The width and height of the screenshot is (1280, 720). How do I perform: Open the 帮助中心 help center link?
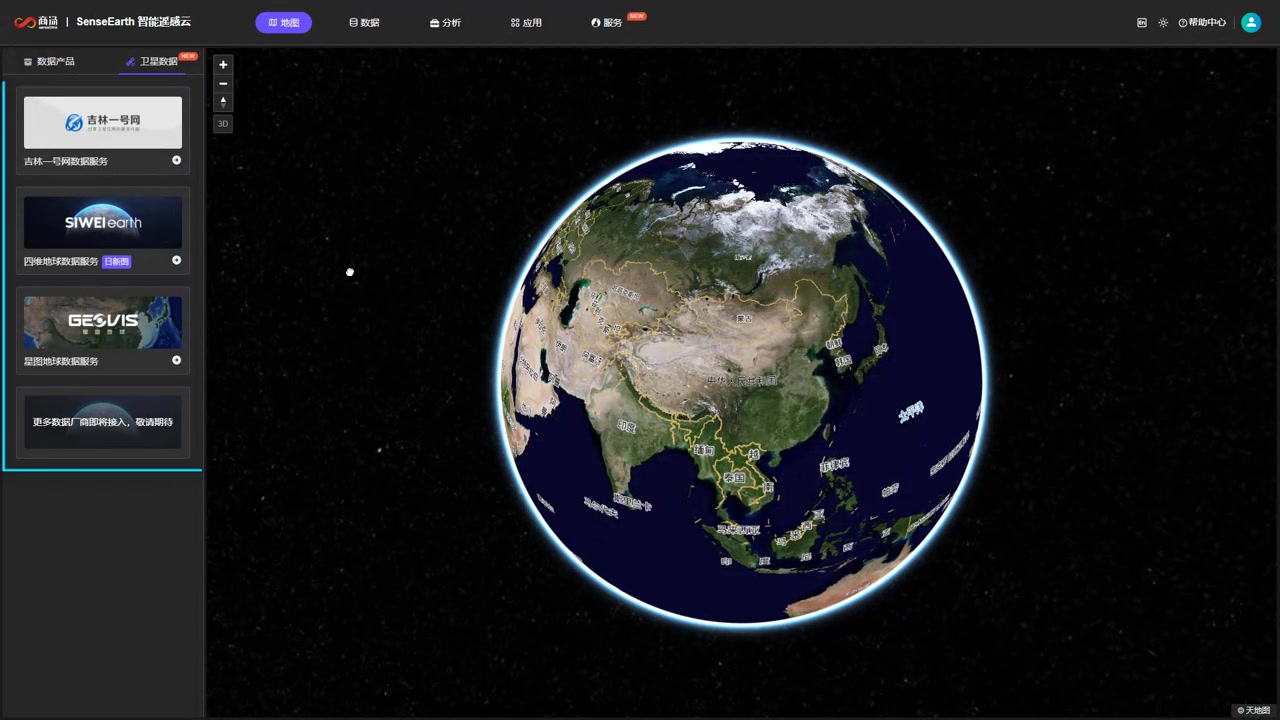[1202, 22]
